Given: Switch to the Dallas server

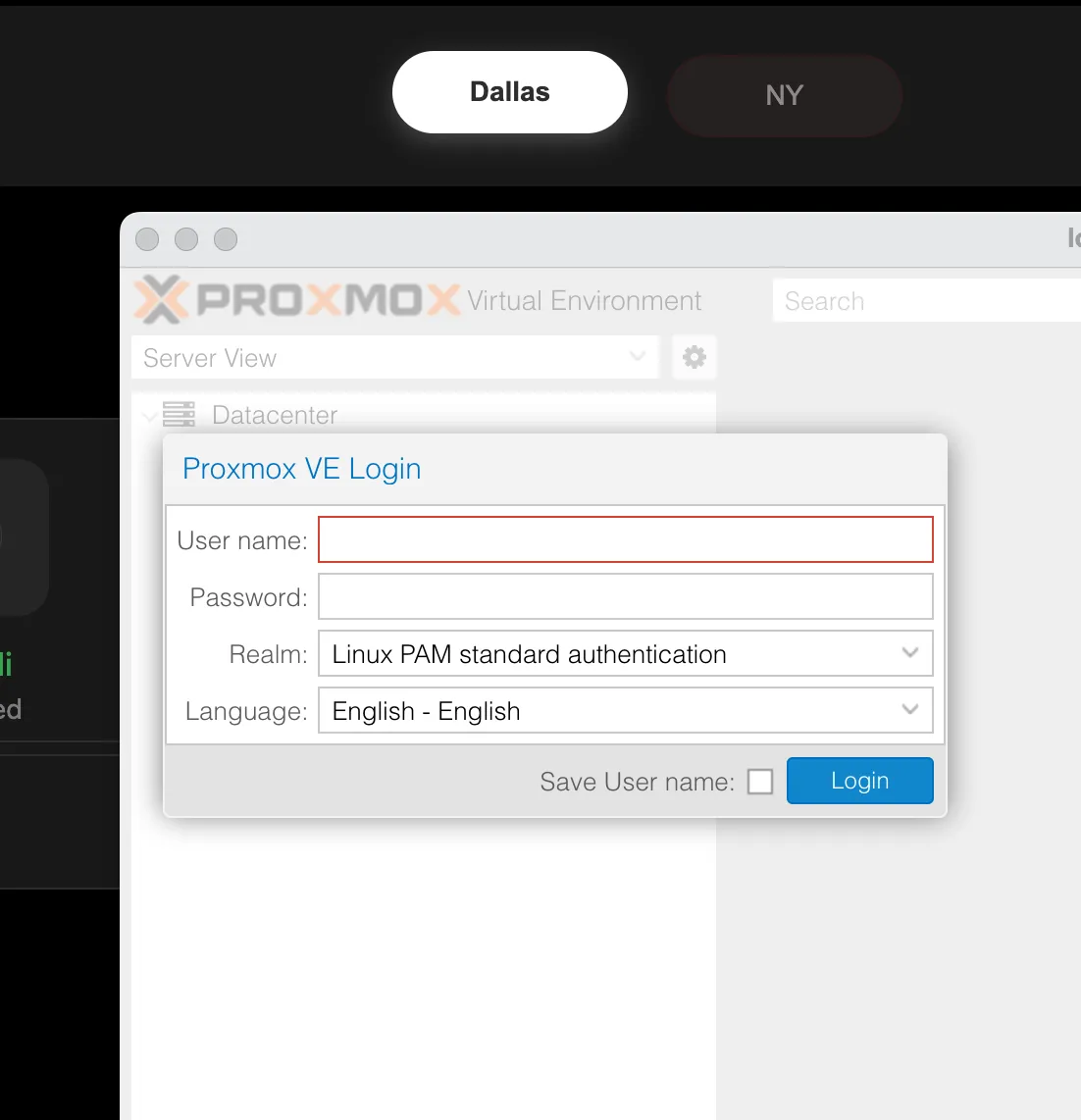Looking at the screenshot, I should (509, 91).
